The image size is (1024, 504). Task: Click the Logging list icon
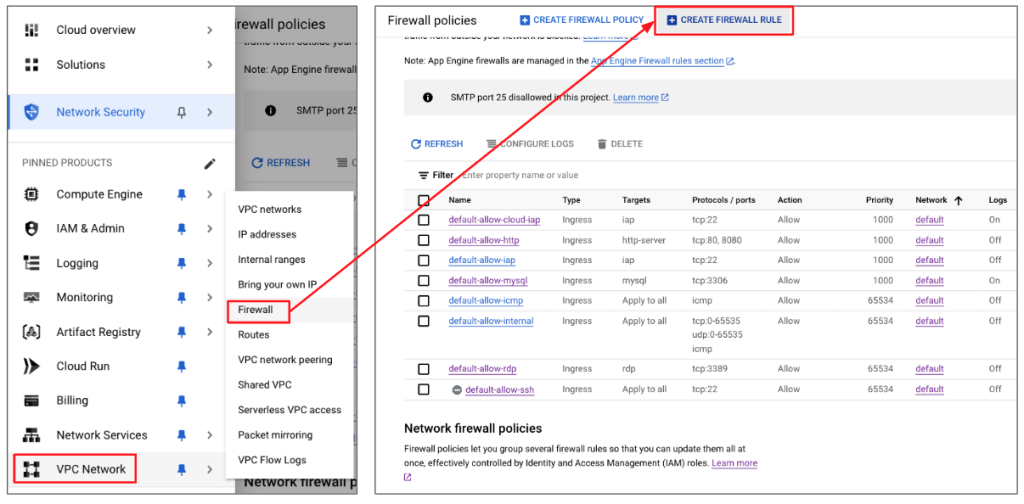click(31, 263)
